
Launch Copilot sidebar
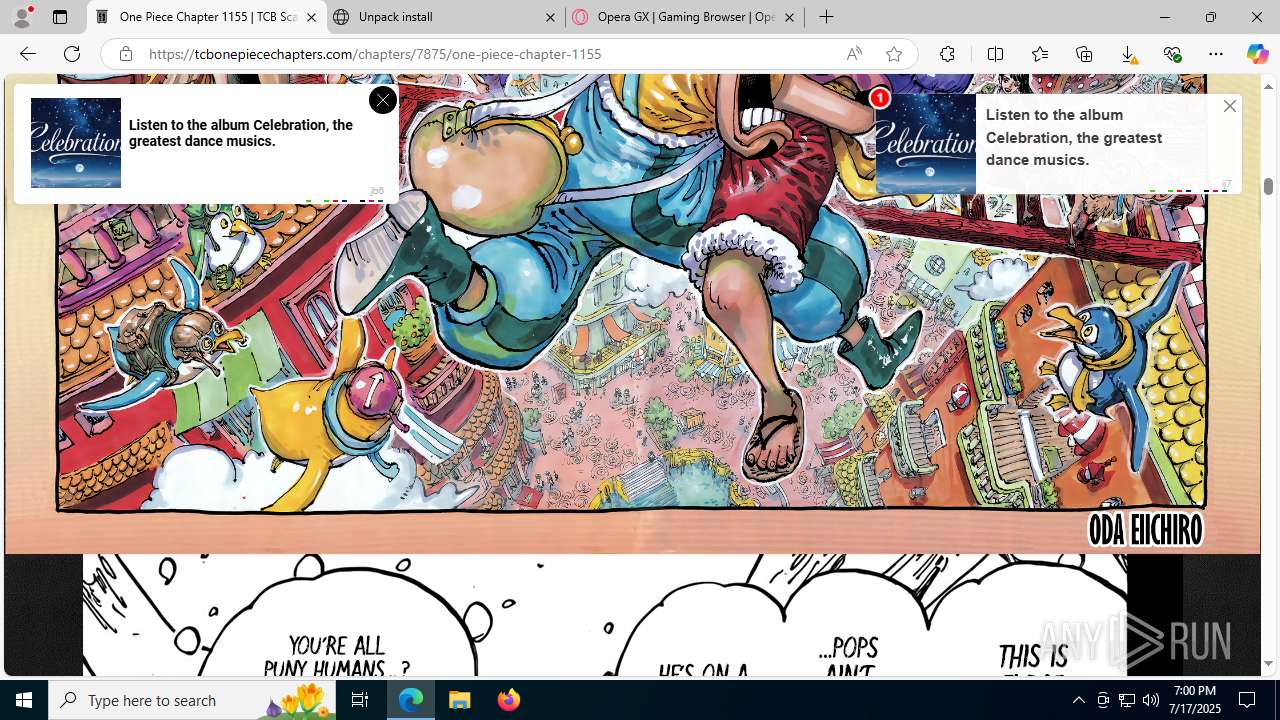[1257, 54]
